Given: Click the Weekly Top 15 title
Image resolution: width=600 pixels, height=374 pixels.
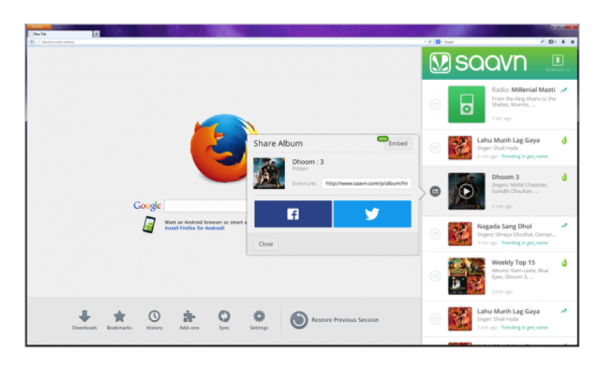Looking at the screenshot, I should (513, 262).
